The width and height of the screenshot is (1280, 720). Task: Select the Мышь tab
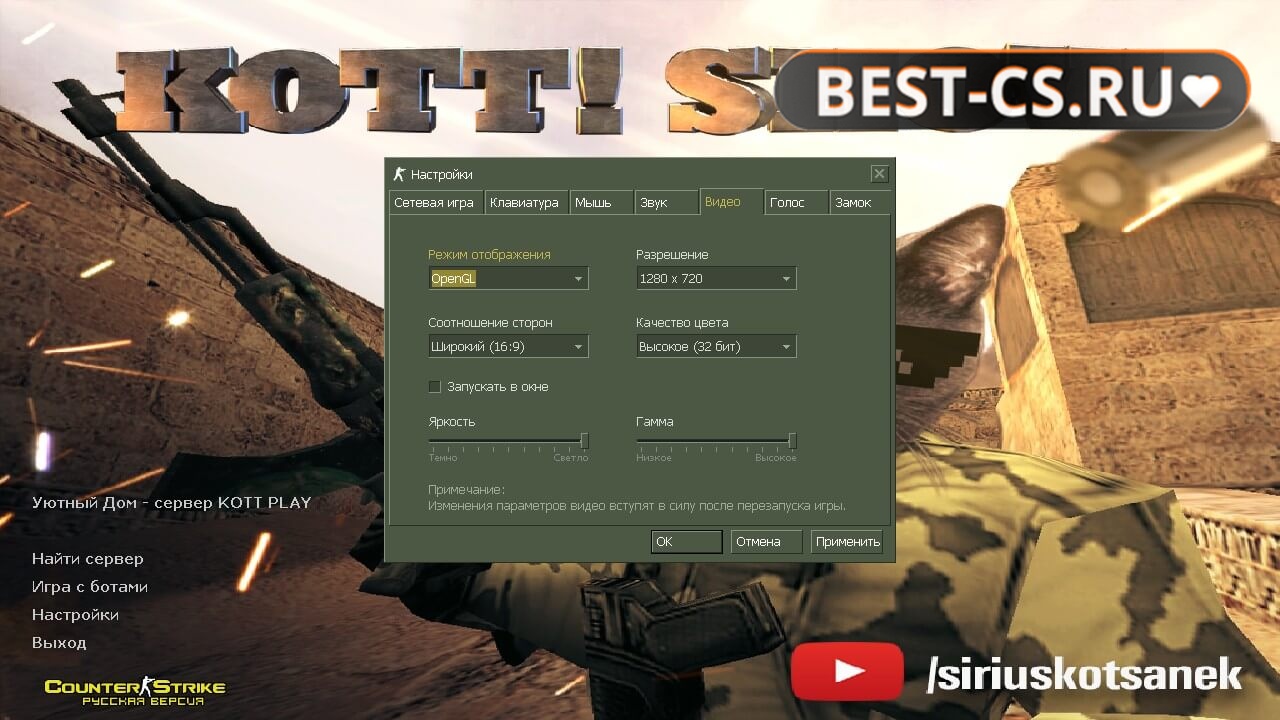click(x=601, y=202)
